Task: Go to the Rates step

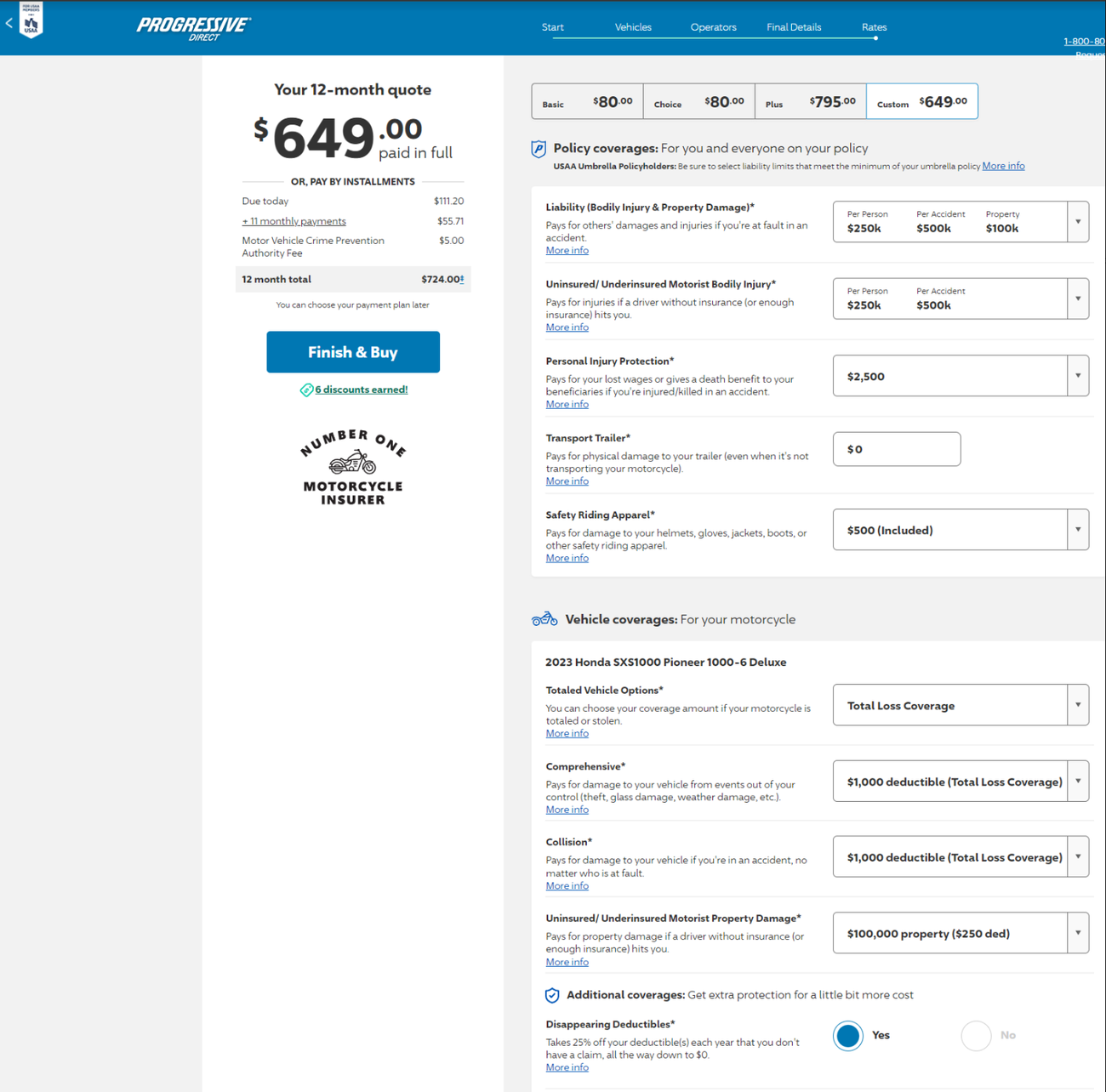Action: (x=874, y=27)
